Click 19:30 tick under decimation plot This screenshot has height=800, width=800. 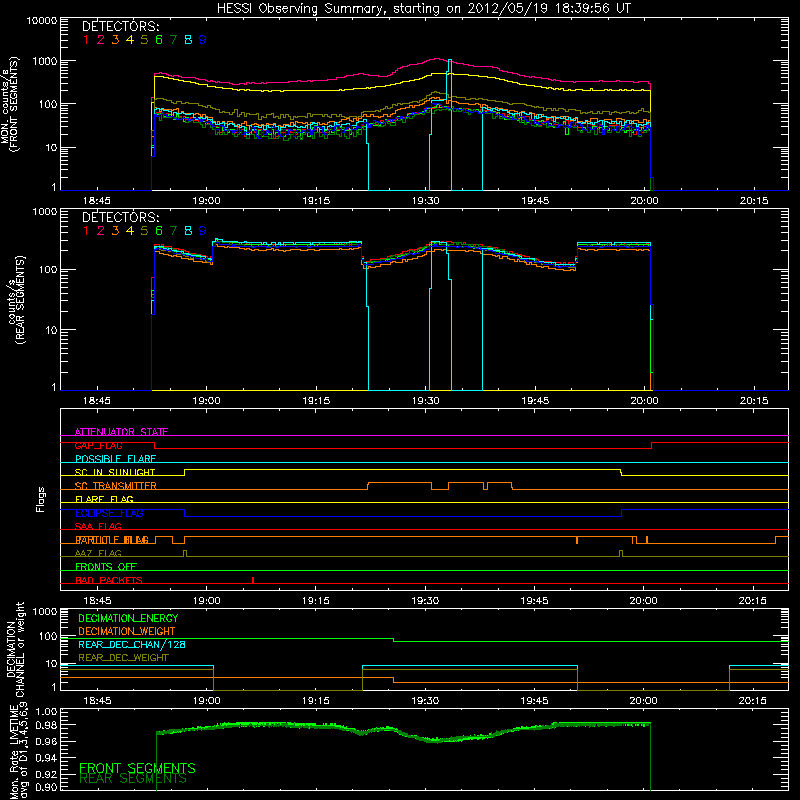(425, 701)
